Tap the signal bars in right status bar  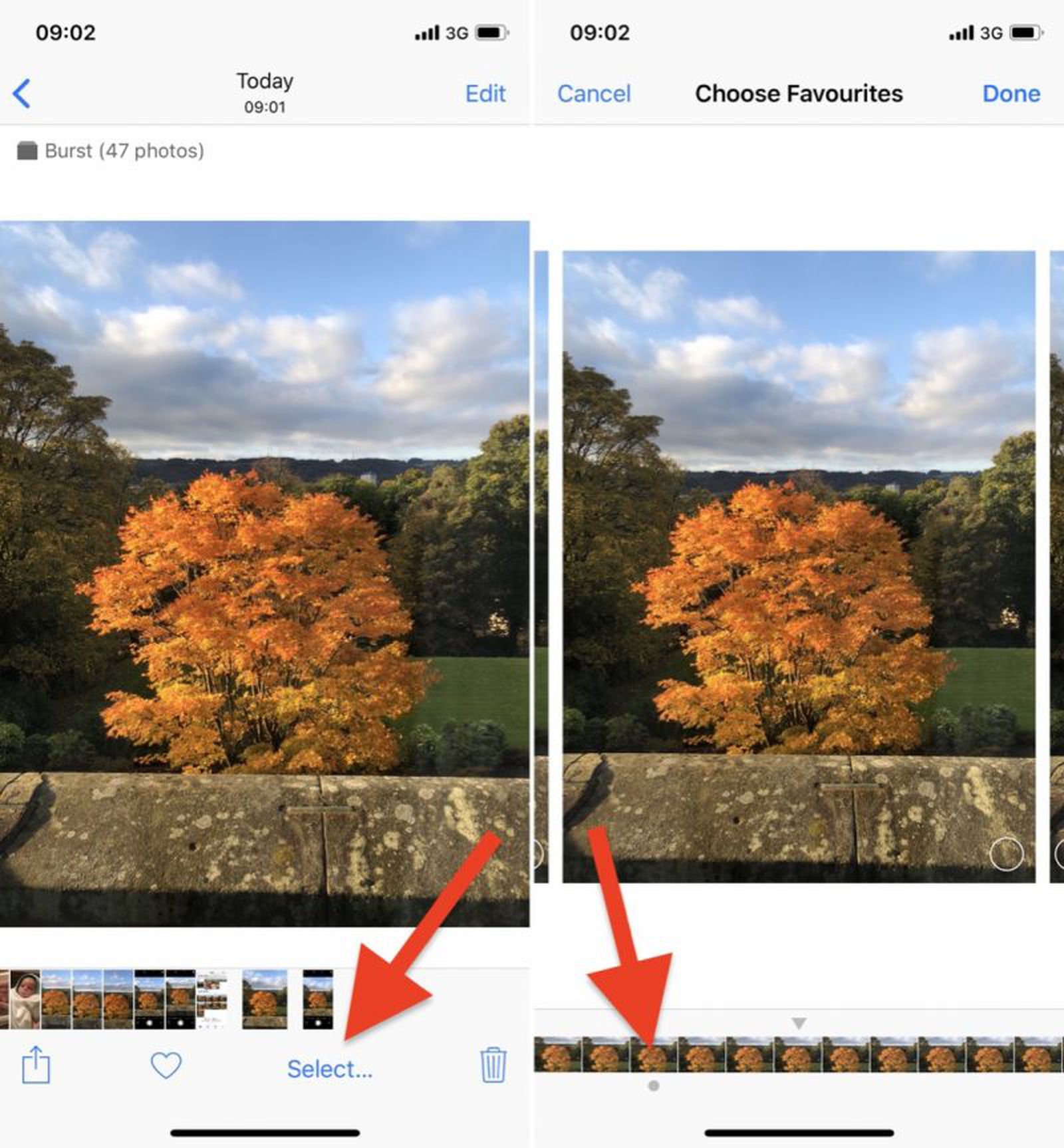[961, 33]
